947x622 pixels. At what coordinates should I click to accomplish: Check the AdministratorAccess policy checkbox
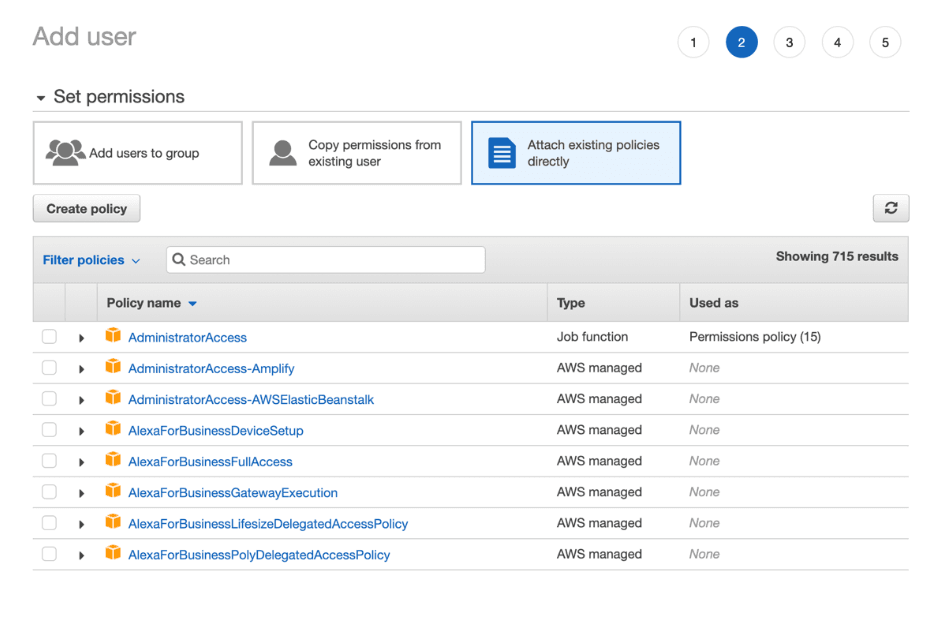coord(50,336)
